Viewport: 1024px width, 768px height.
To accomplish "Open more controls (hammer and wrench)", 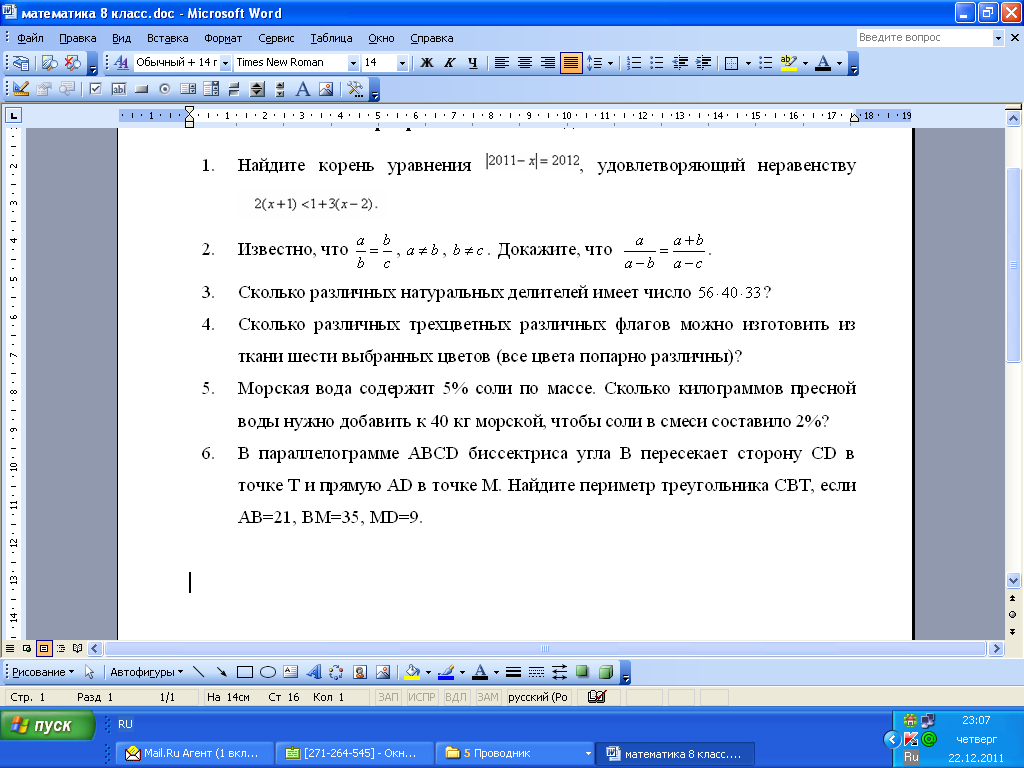I will [355, 89].
